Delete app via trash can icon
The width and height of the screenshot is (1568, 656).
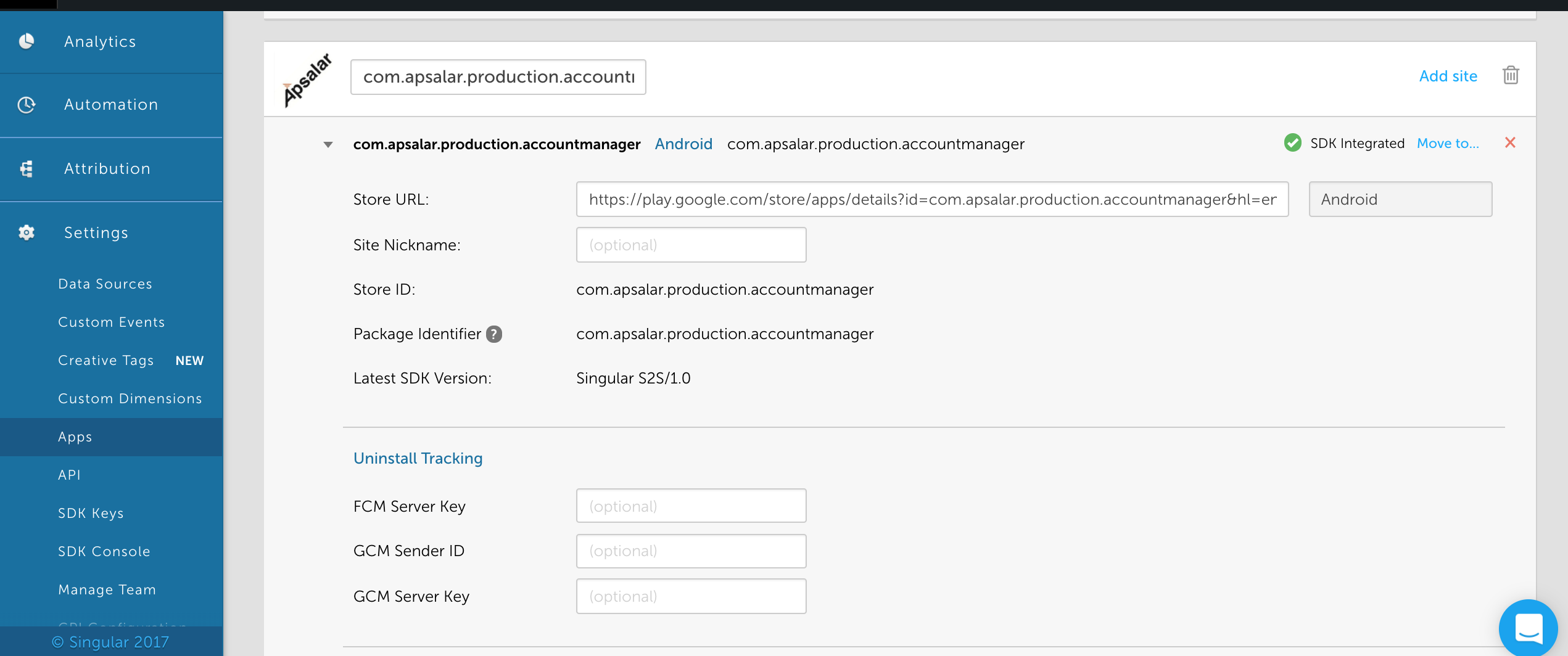pos(1511,75)
